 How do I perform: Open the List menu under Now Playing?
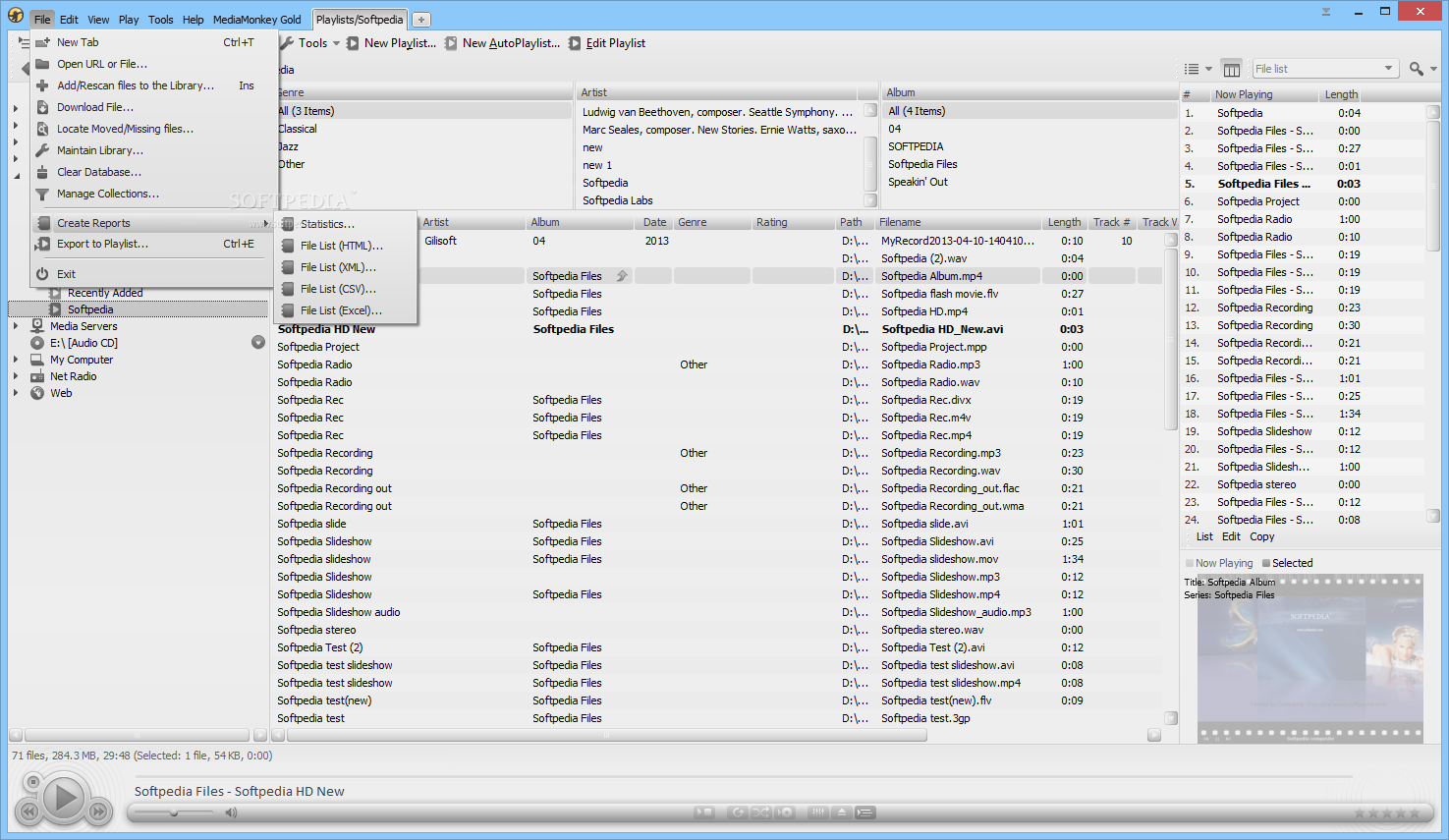[x=1204, y=536]
